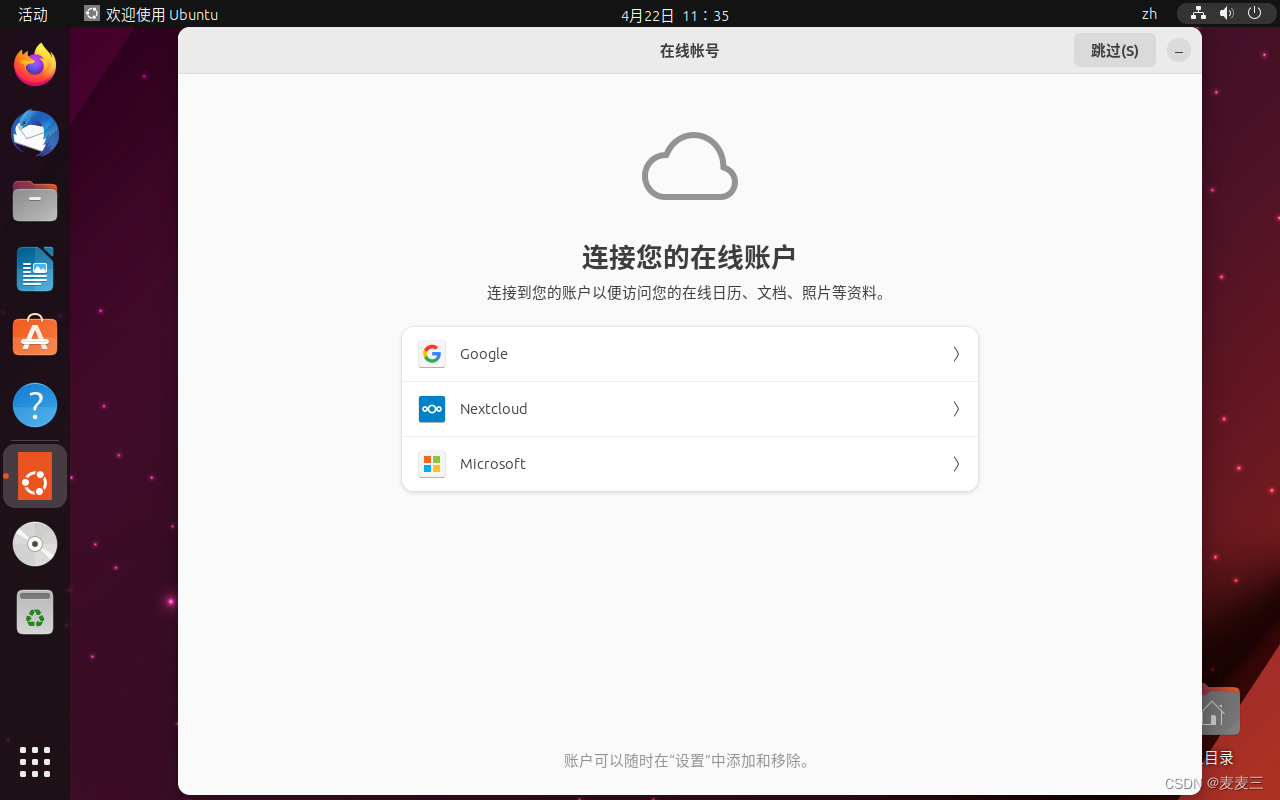The width and height of the screenshot is (1280, 800).
Task: Launch Thunderbird mail client
Action: tap(35, 133)
